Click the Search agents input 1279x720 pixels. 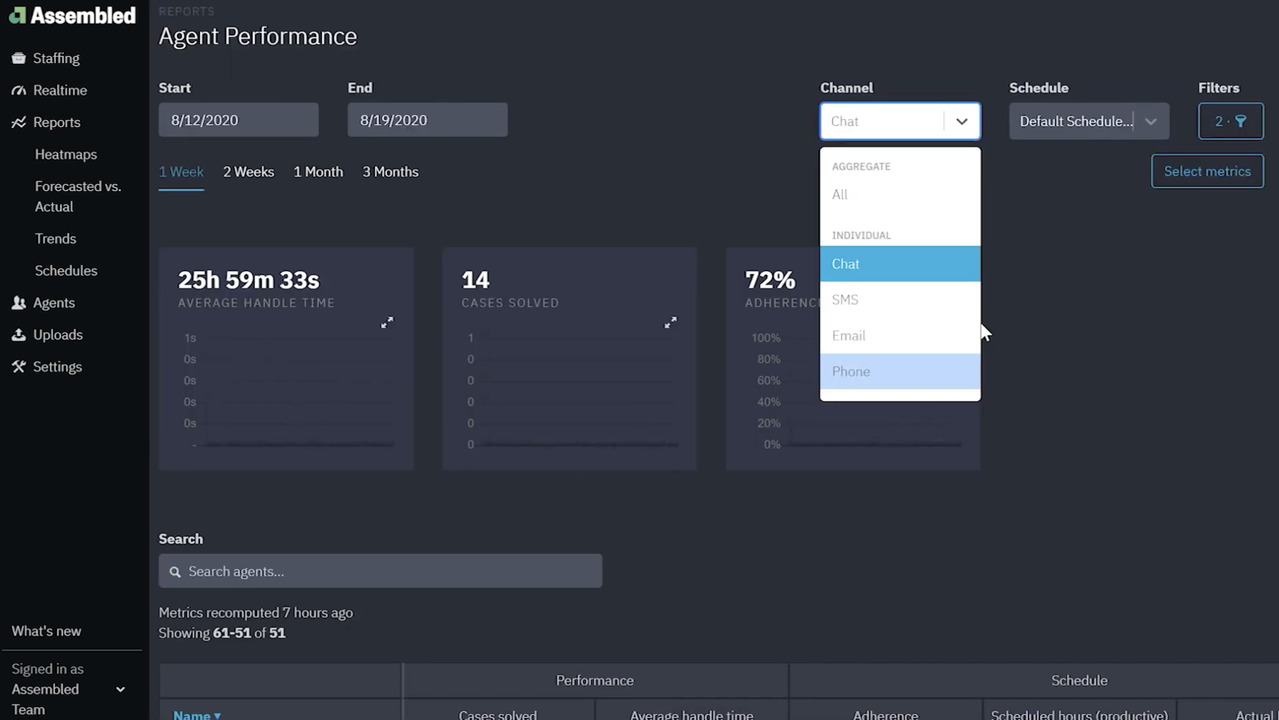pos(380,571)
